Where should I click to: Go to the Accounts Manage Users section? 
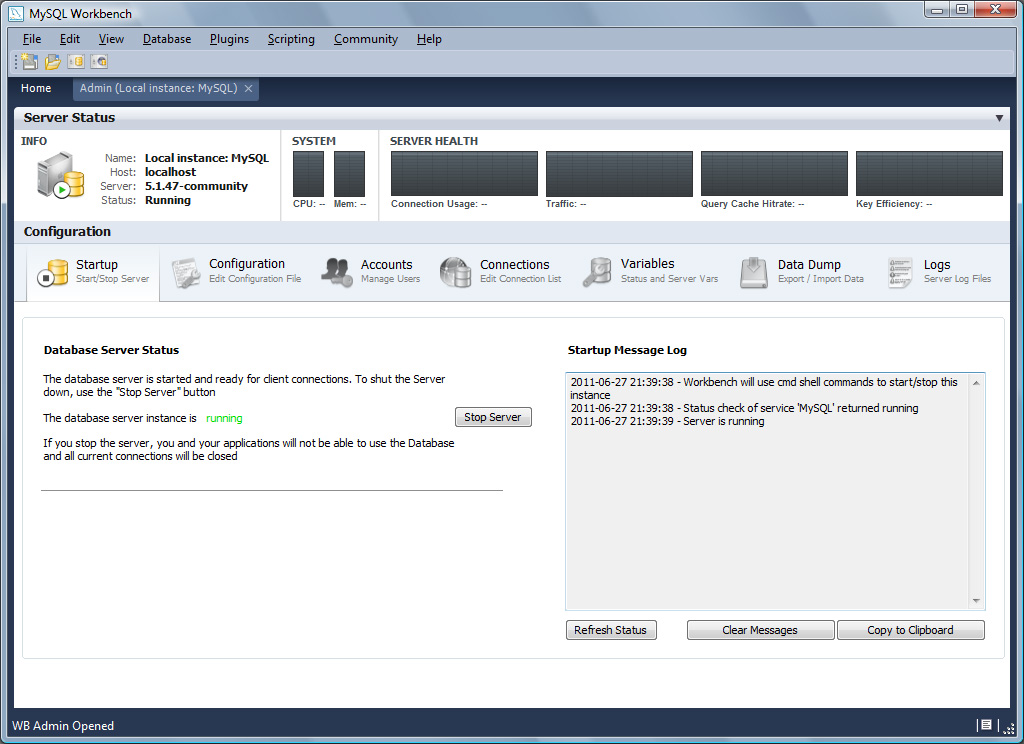[371, 272]
